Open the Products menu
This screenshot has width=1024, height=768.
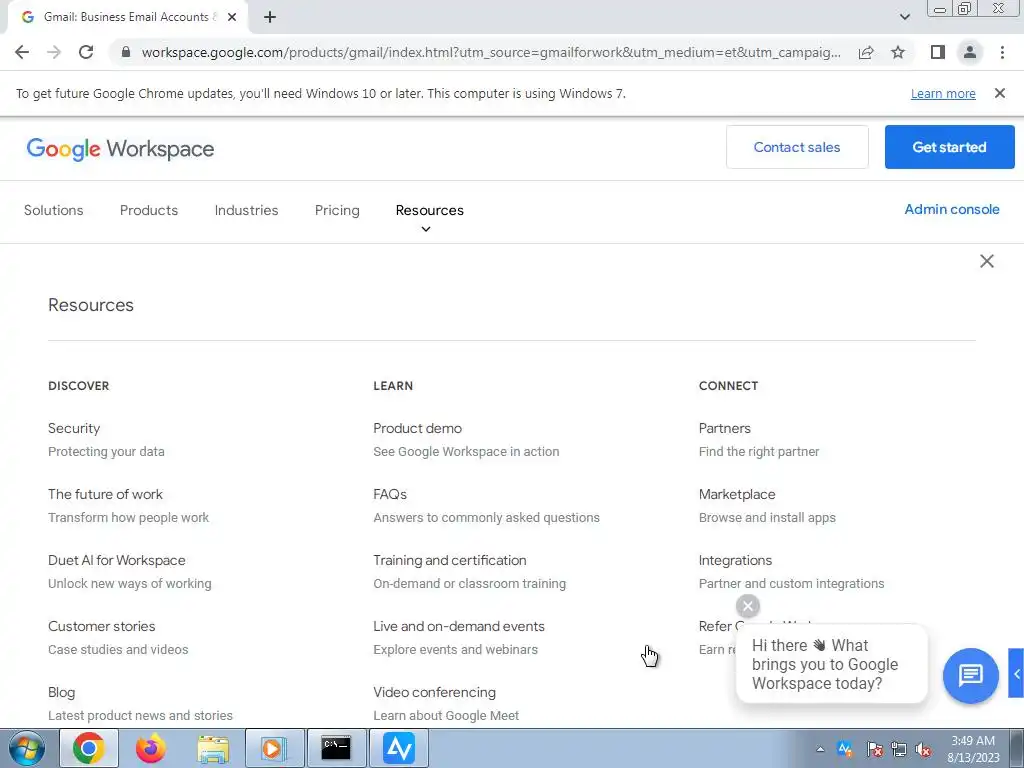tap(149, 210)
